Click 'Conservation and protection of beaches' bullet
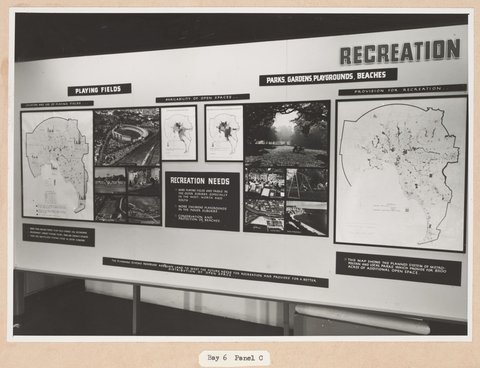480x368 pixels. [199, 218]
